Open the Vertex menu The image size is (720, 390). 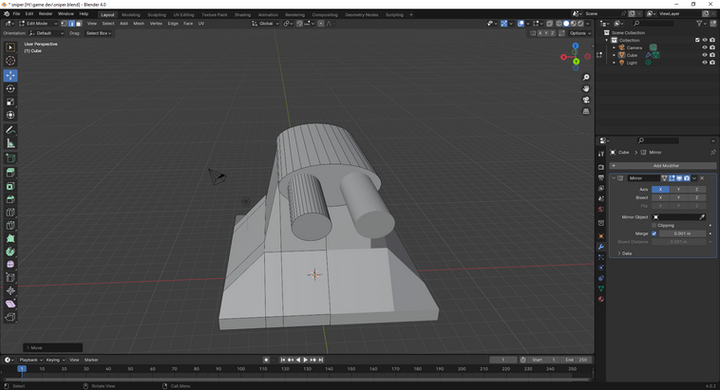[x=156, y=23]
